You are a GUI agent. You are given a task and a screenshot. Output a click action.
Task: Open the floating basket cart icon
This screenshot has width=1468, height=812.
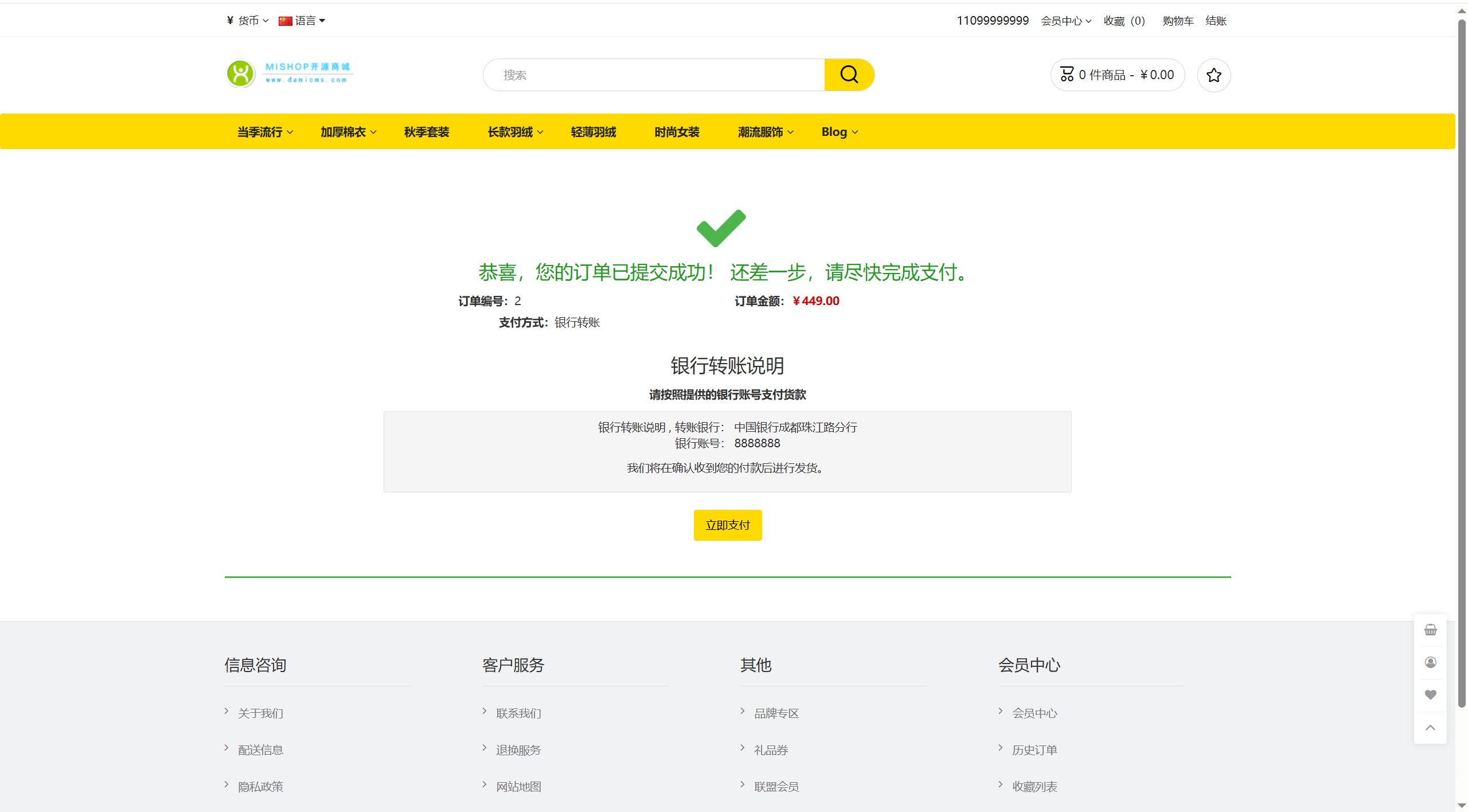click(x=1430, y=630)
